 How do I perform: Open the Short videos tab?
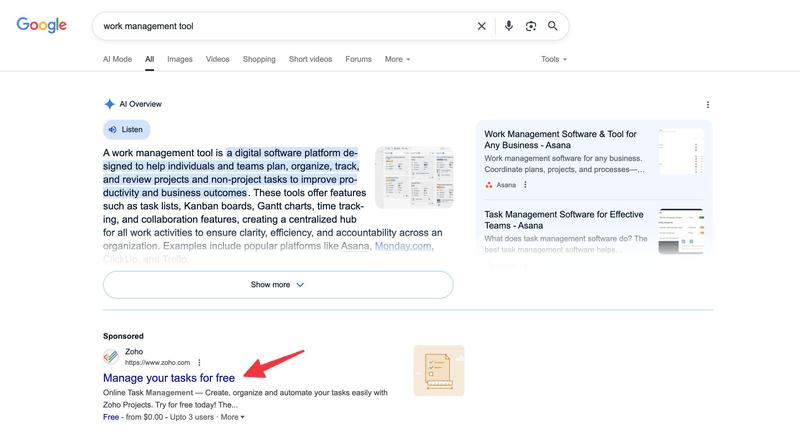(310, 59)
